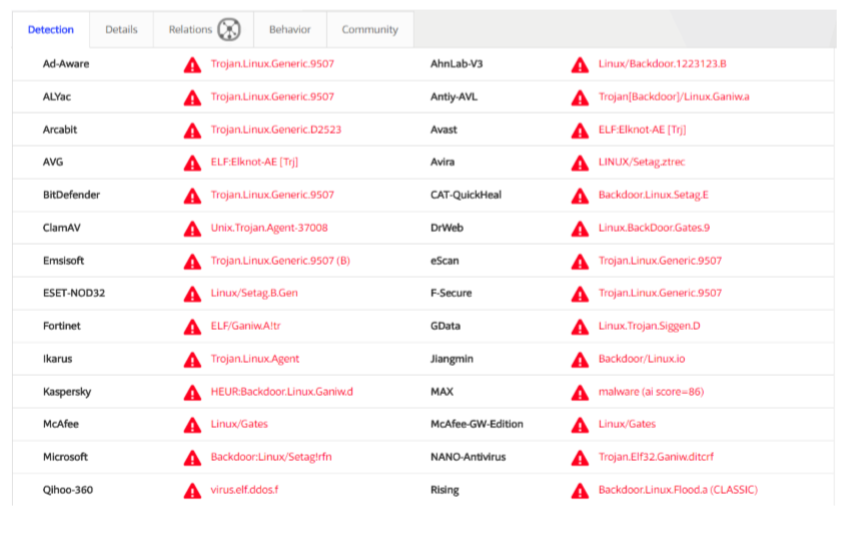Click the warning icon in Kaspersky row

pyautogui.click(x=192, y=392)
